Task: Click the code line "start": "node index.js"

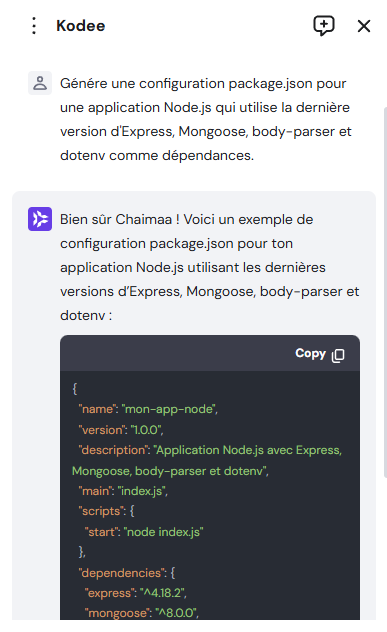Action: point(144,532)
